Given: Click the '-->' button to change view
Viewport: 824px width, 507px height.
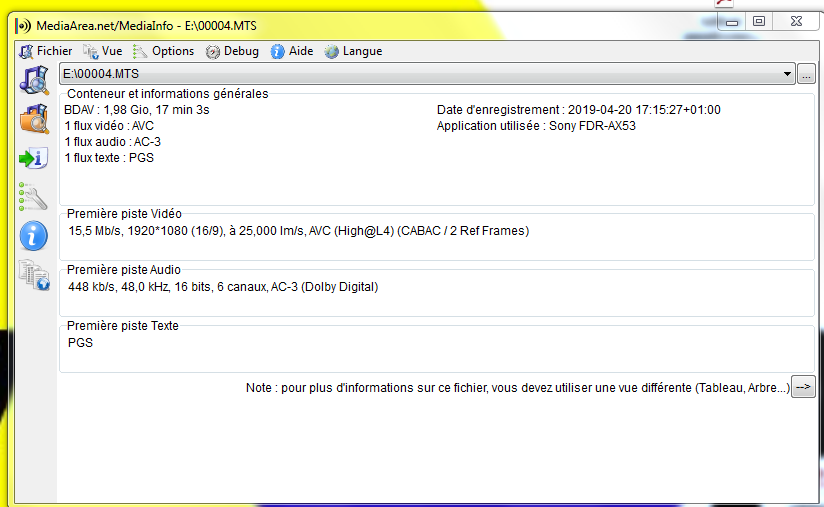Looking at the screenshot, I should click(803, 387).
